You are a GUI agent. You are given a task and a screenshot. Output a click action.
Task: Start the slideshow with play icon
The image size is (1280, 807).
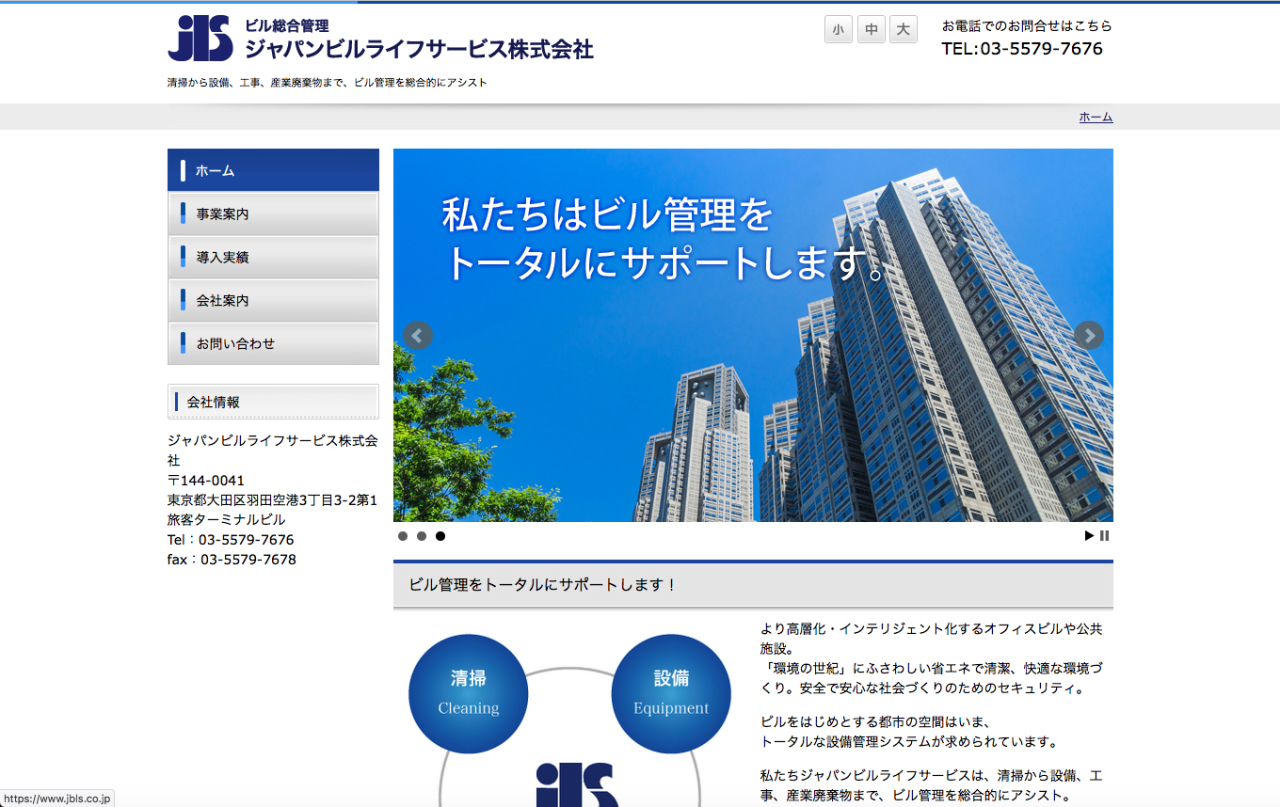(x=1089, y=536)
